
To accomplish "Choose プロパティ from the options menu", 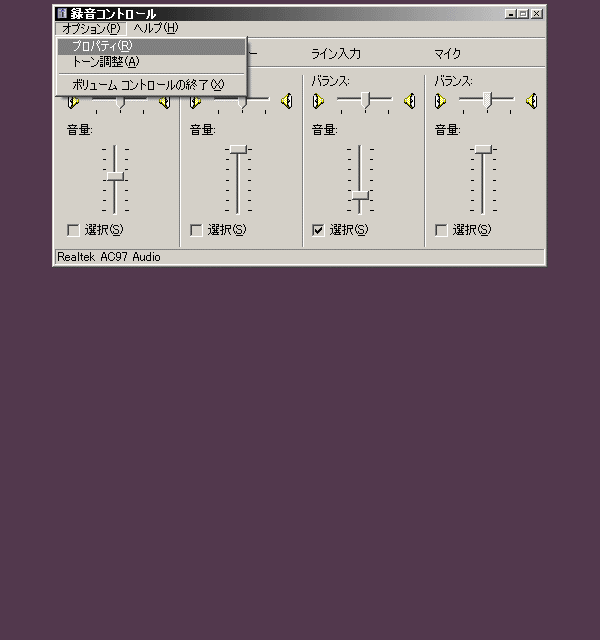I will [102, 46].
